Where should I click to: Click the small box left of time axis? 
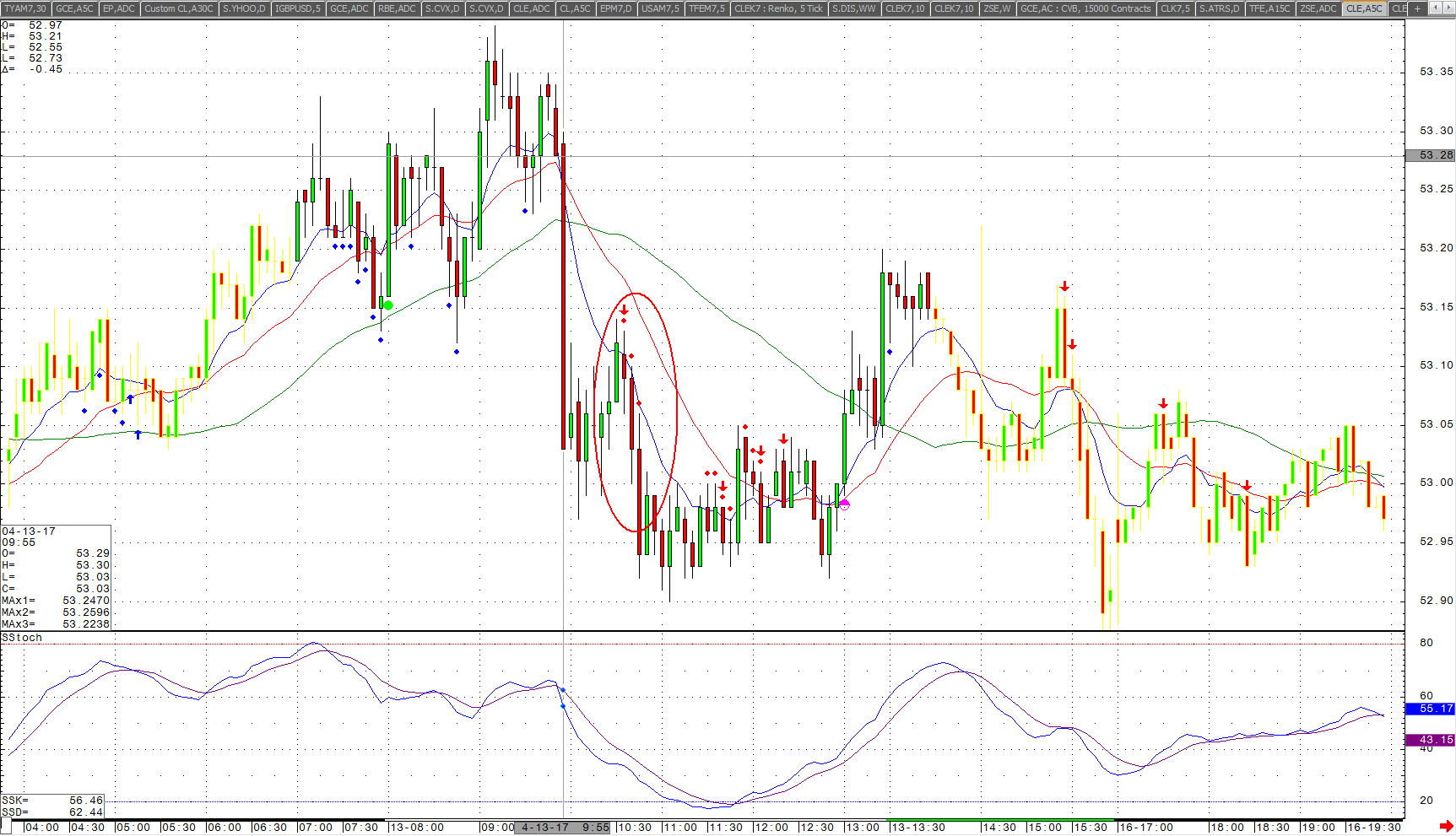click(6, 826)
